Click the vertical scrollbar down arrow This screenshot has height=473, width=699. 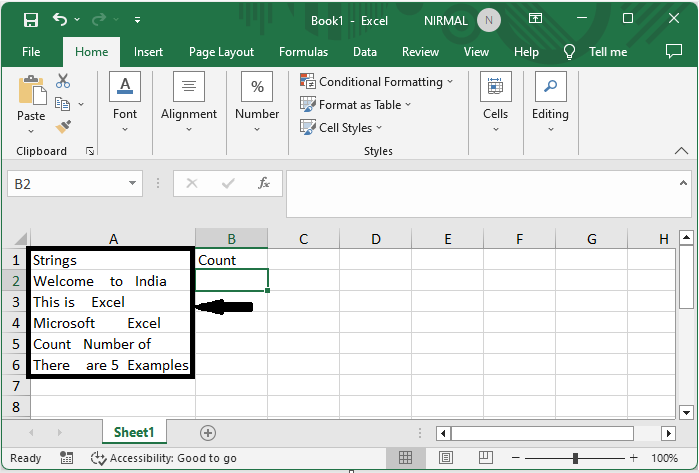pyautogui.click(x=686, y=412)
